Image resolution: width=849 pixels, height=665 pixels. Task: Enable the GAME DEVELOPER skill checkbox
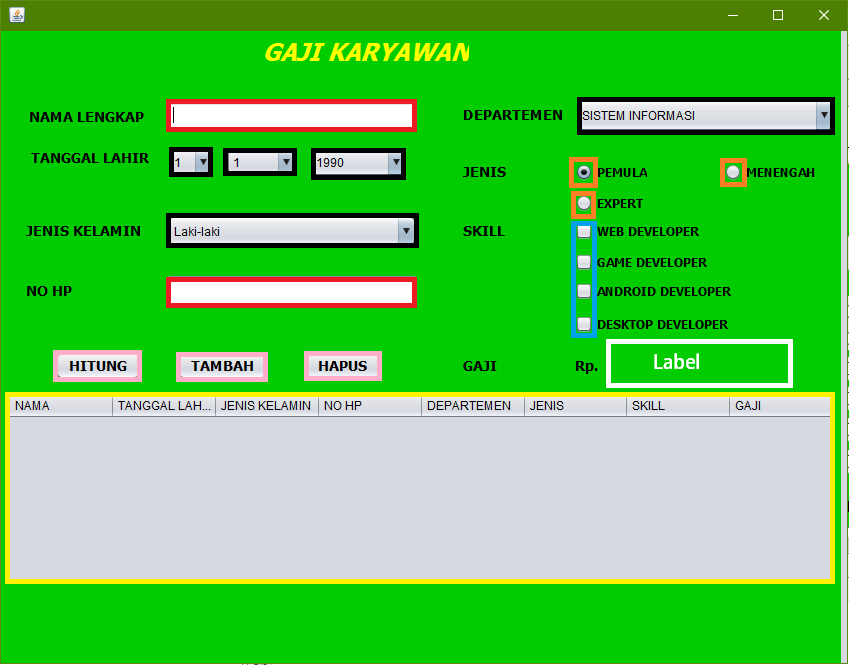click(x=584, y=262)
